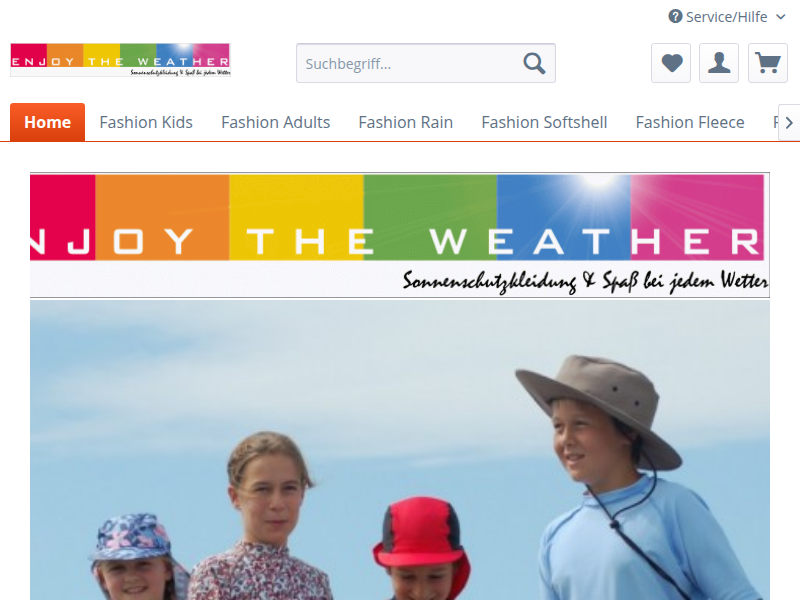
Task: Open the Service/Hilfe menu
Action: pos(727,17)
